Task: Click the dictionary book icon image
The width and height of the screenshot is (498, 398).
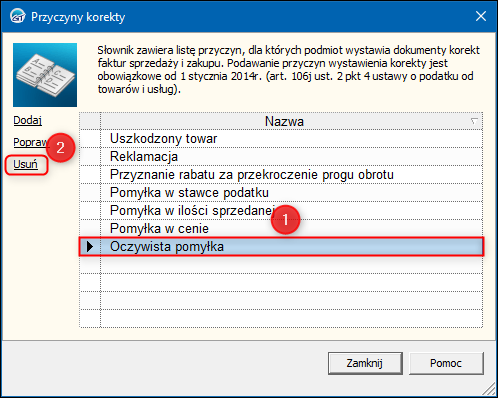Action: [x=45, y=75]
